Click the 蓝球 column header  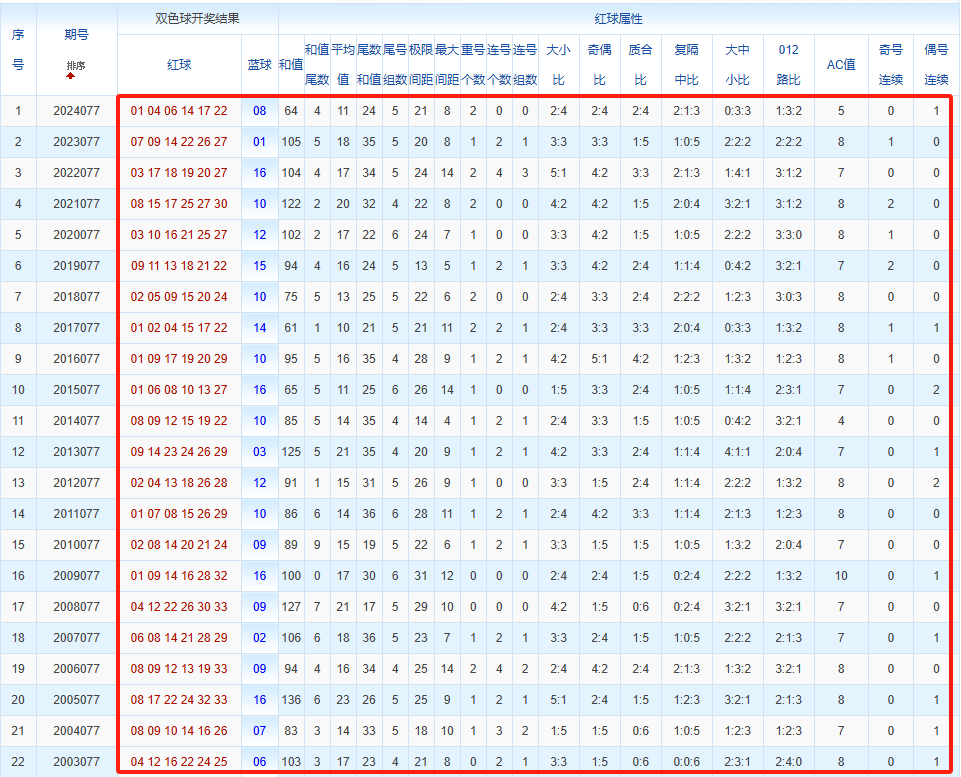pos(259,65)
